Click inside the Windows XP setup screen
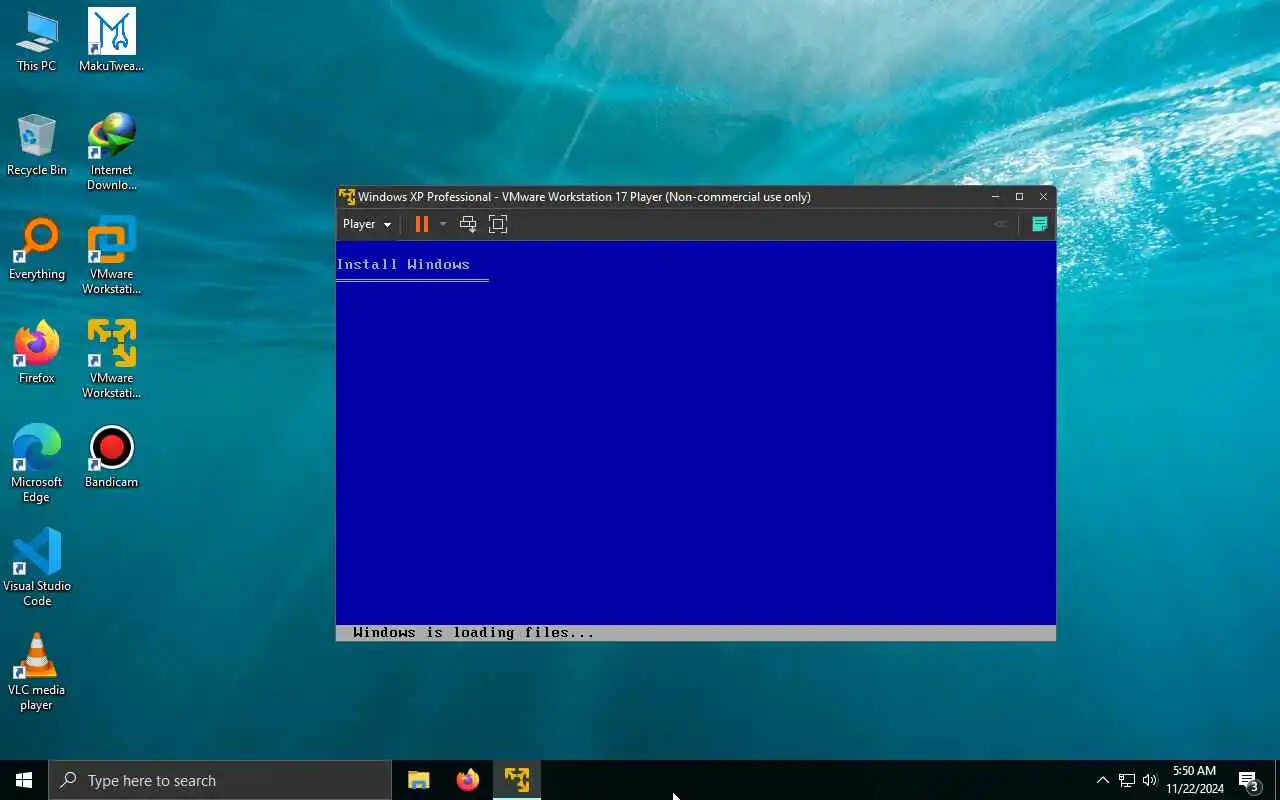 696,440
